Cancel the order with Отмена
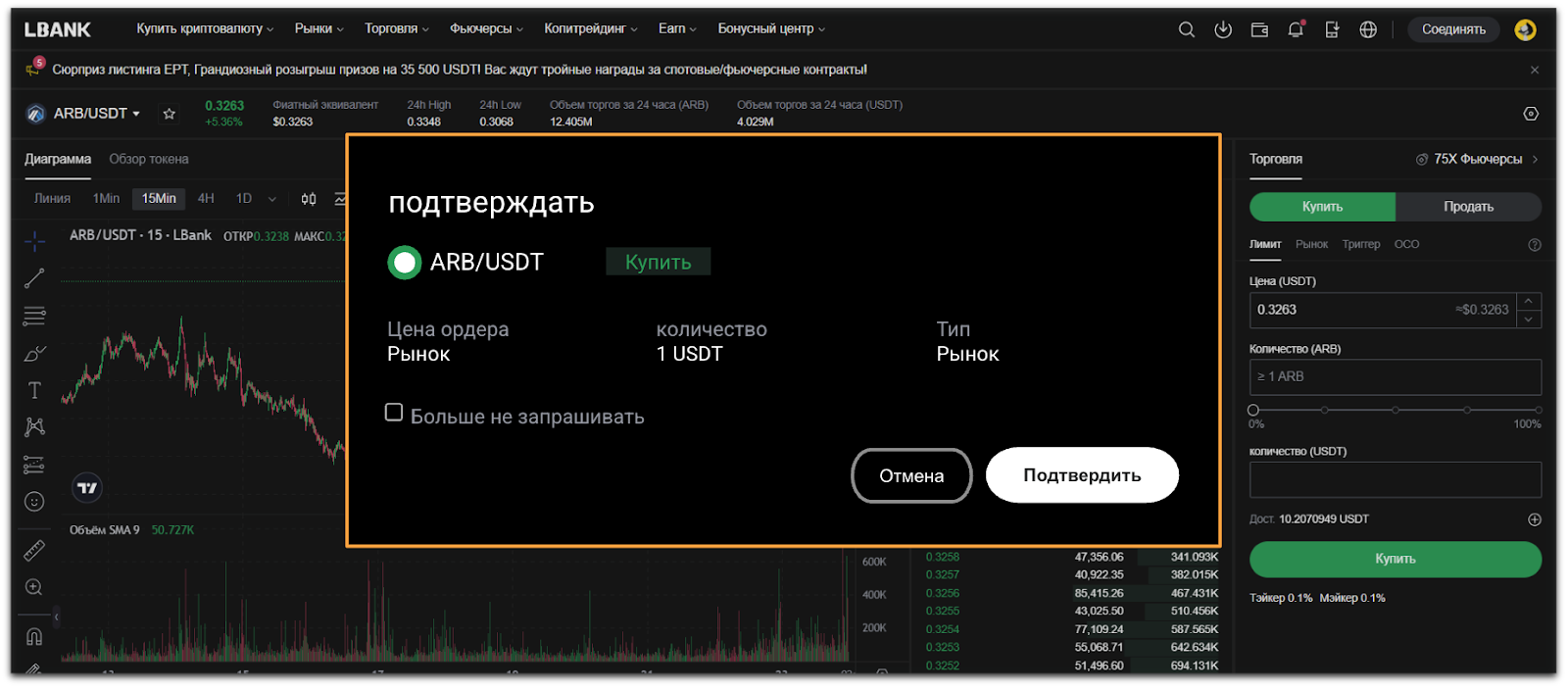1568x690 pixels. pos(911,475)
